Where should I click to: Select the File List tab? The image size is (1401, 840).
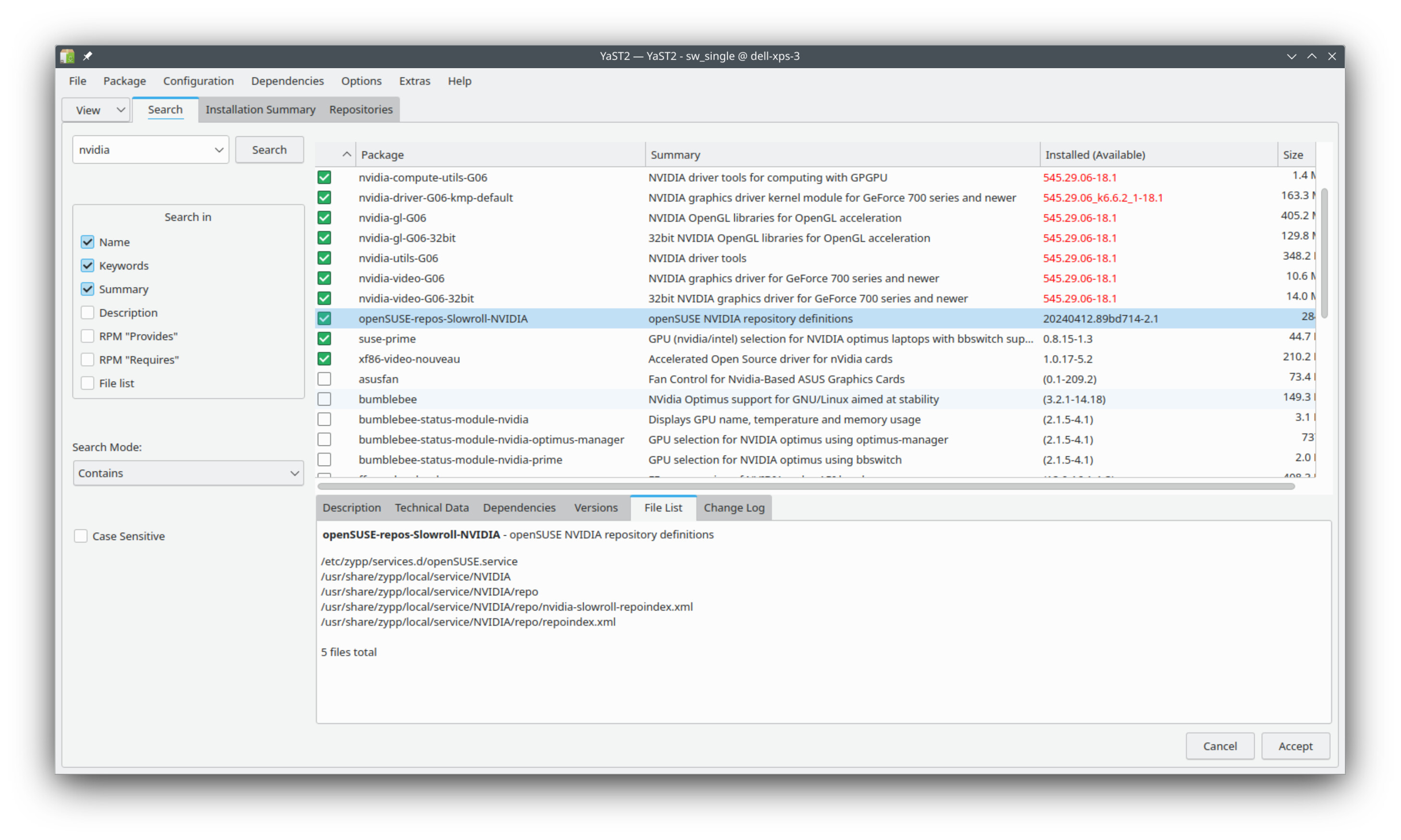pos(663,508)
